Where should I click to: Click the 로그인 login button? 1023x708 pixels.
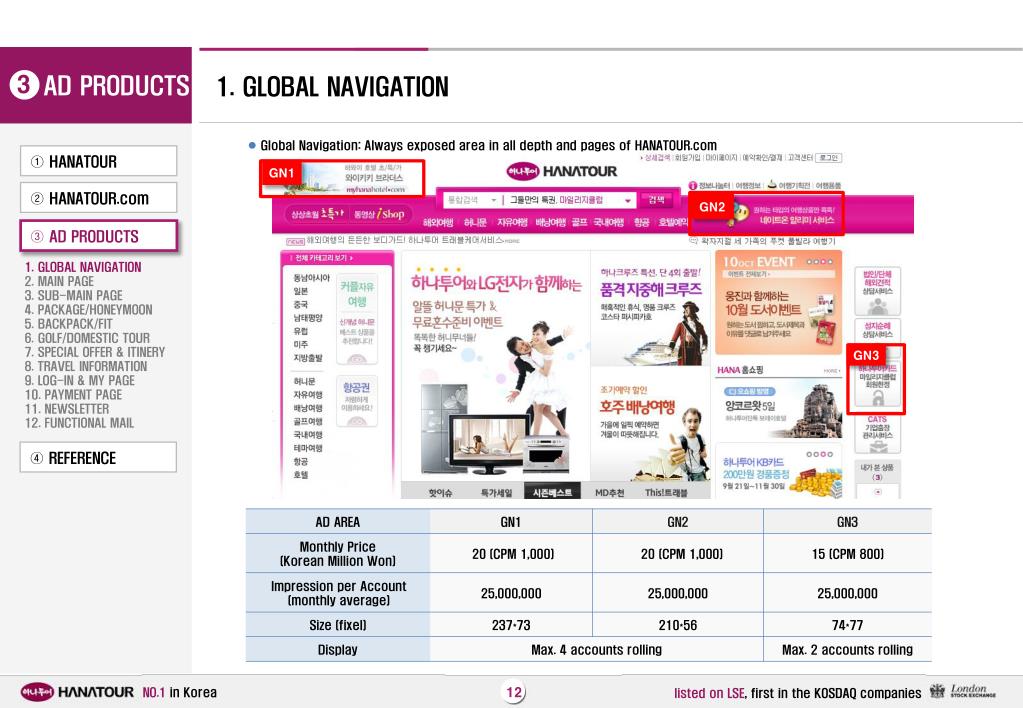[x=829, y=158]
